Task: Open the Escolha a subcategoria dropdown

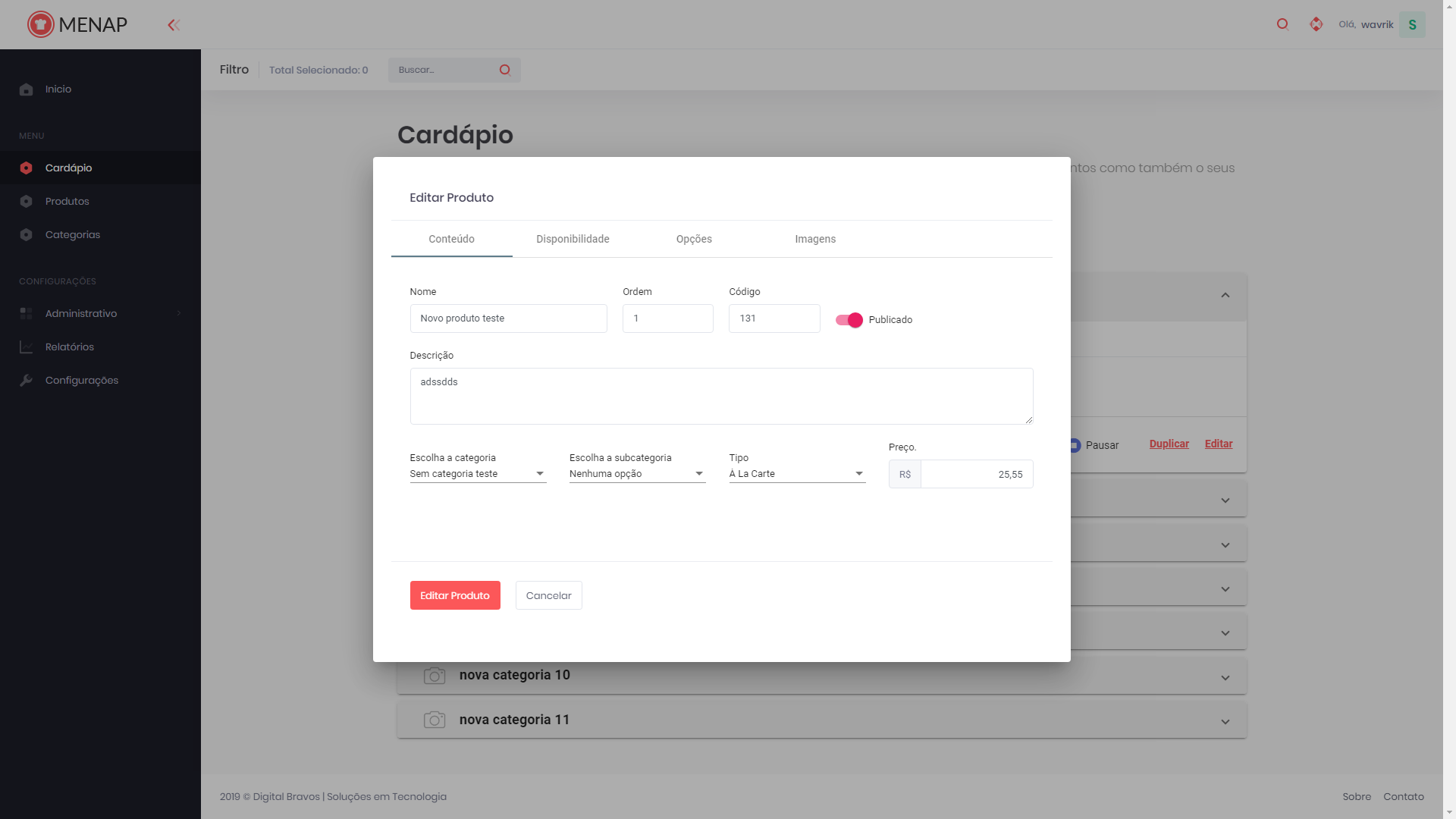Action: pyautogui.click(x=638, y=474)
